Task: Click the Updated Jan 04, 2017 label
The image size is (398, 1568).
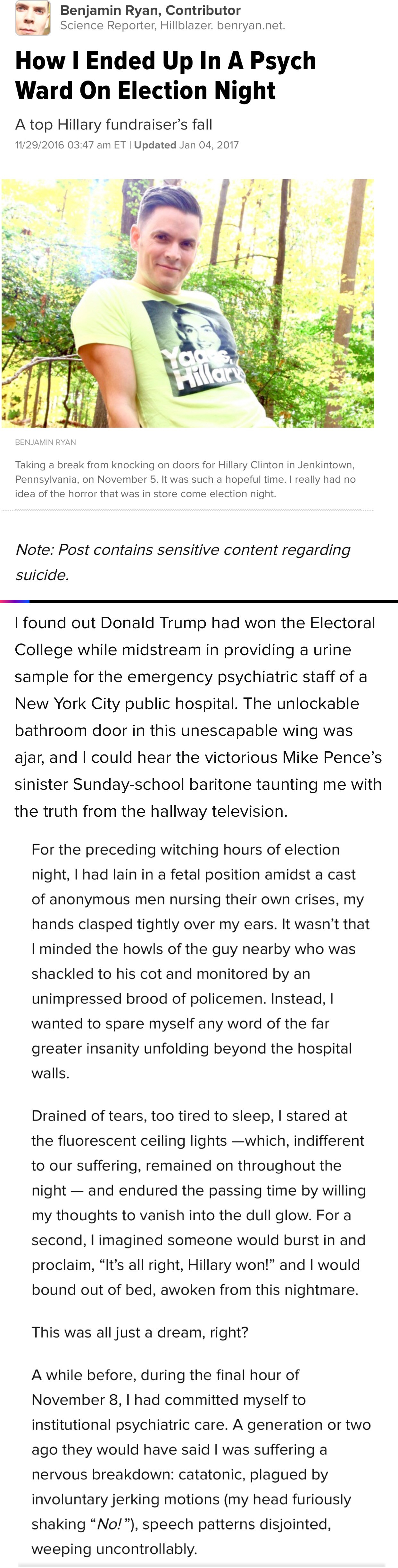Action: coord(186,145)
